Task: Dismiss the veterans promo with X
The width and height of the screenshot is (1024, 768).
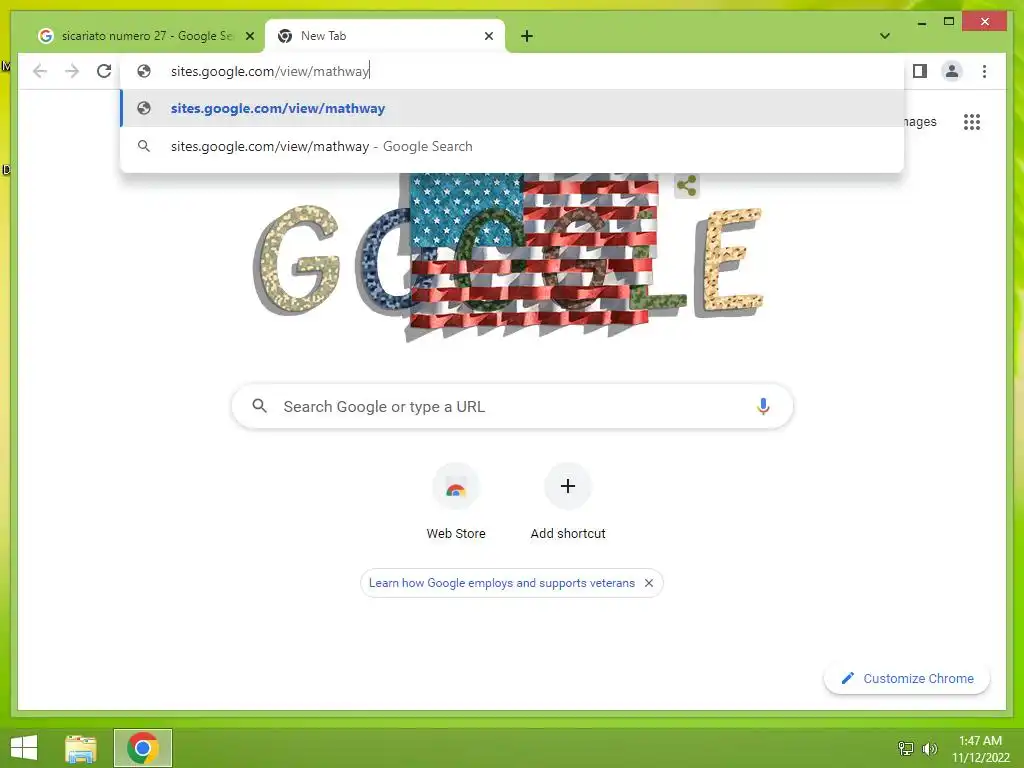Action: click(x=648, y=583)
